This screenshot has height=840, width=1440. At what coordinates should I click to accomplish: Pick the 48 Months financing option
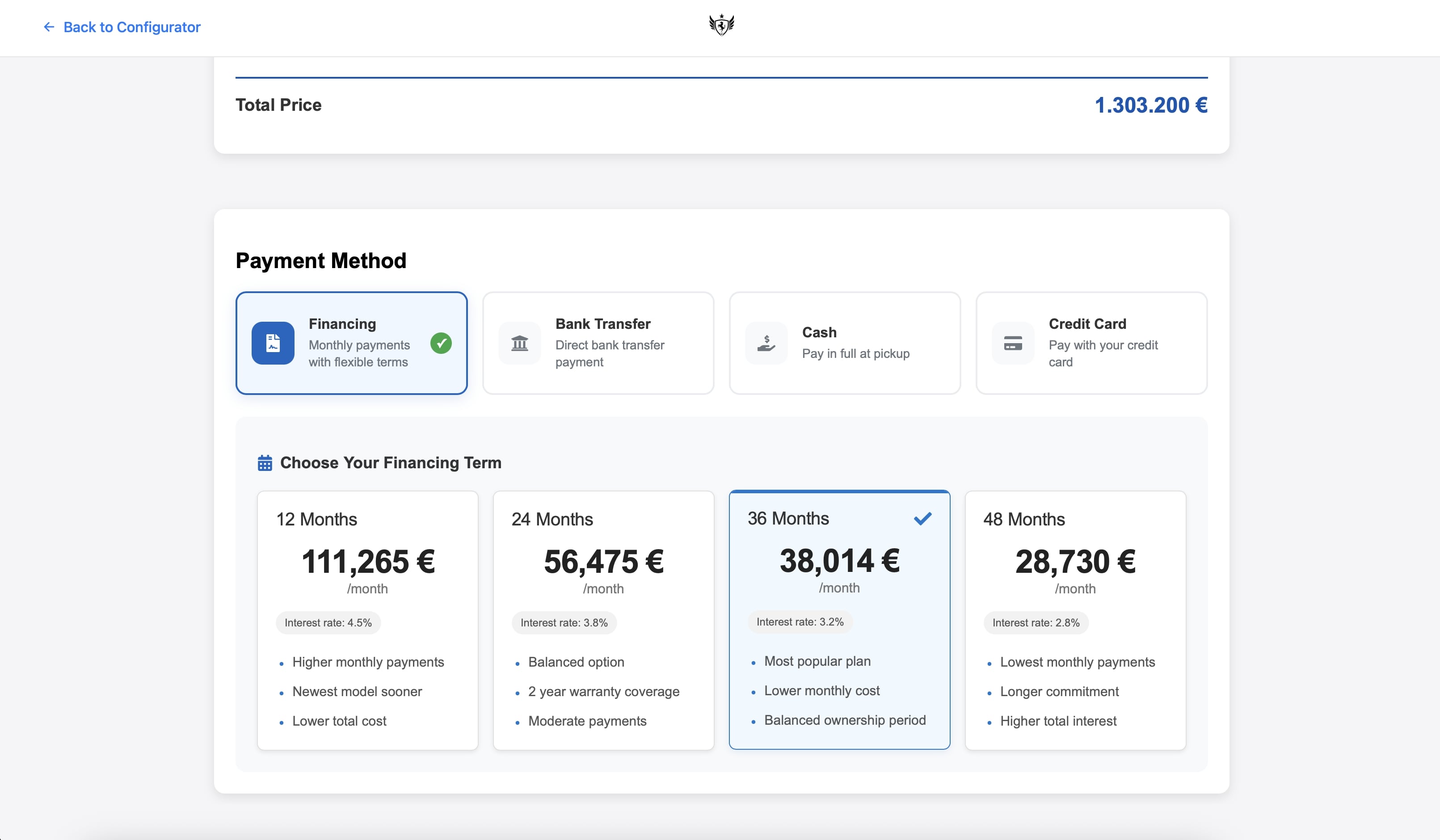pyautogui.click(x=1075, y=620)
